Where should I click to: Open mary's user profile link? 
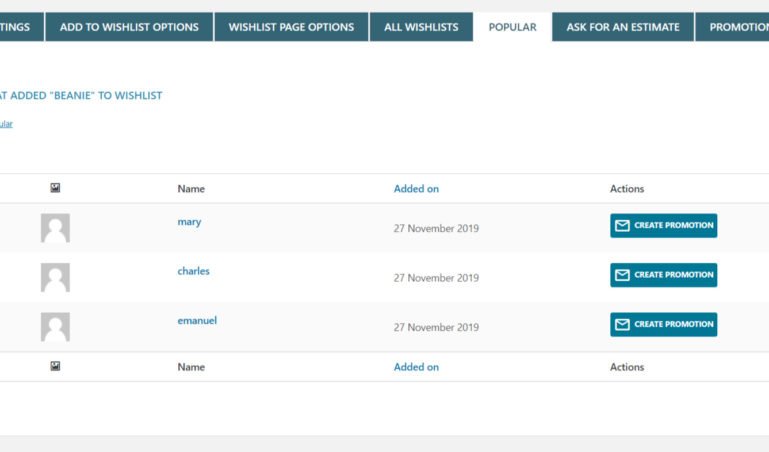tap(189, 222)
